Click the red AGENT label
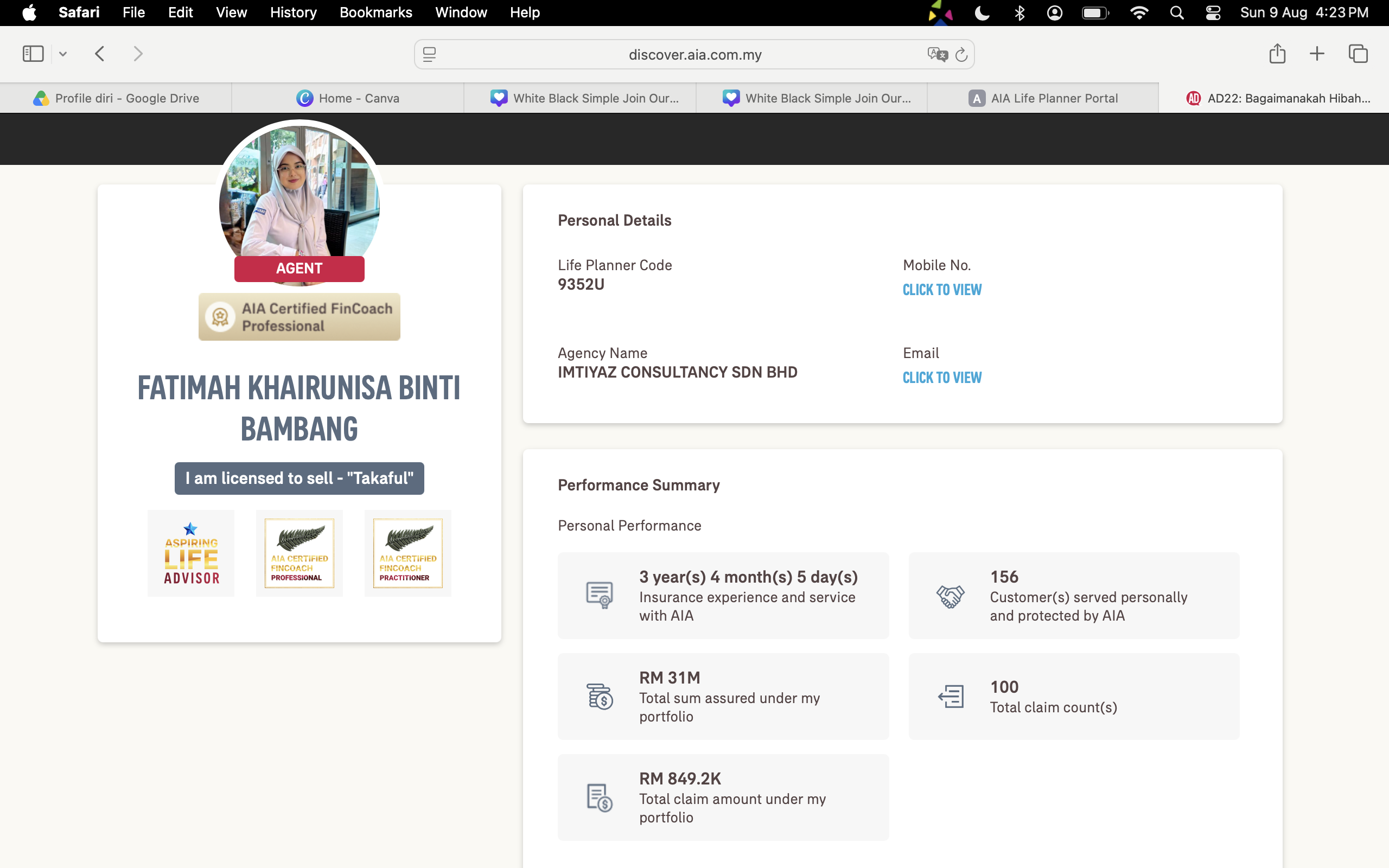The image size is (1389, 868). [299, 269]
